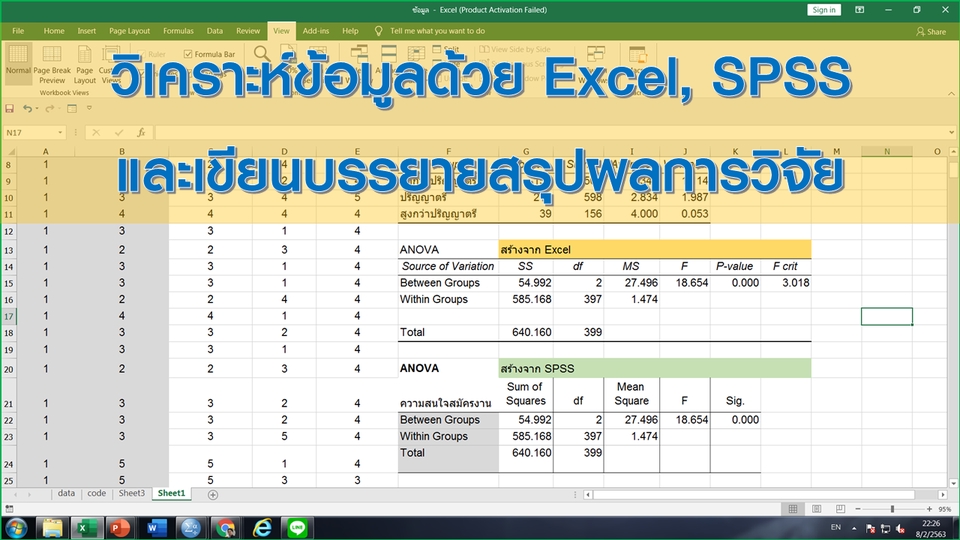
Task: Open Customize Quick Access Toolbar dropdown
Action: tap(89, 108)
